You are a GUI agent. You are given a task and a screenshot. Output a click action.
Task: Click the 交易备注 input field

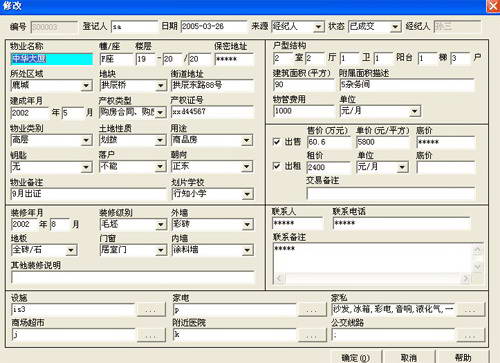(391, 193)
